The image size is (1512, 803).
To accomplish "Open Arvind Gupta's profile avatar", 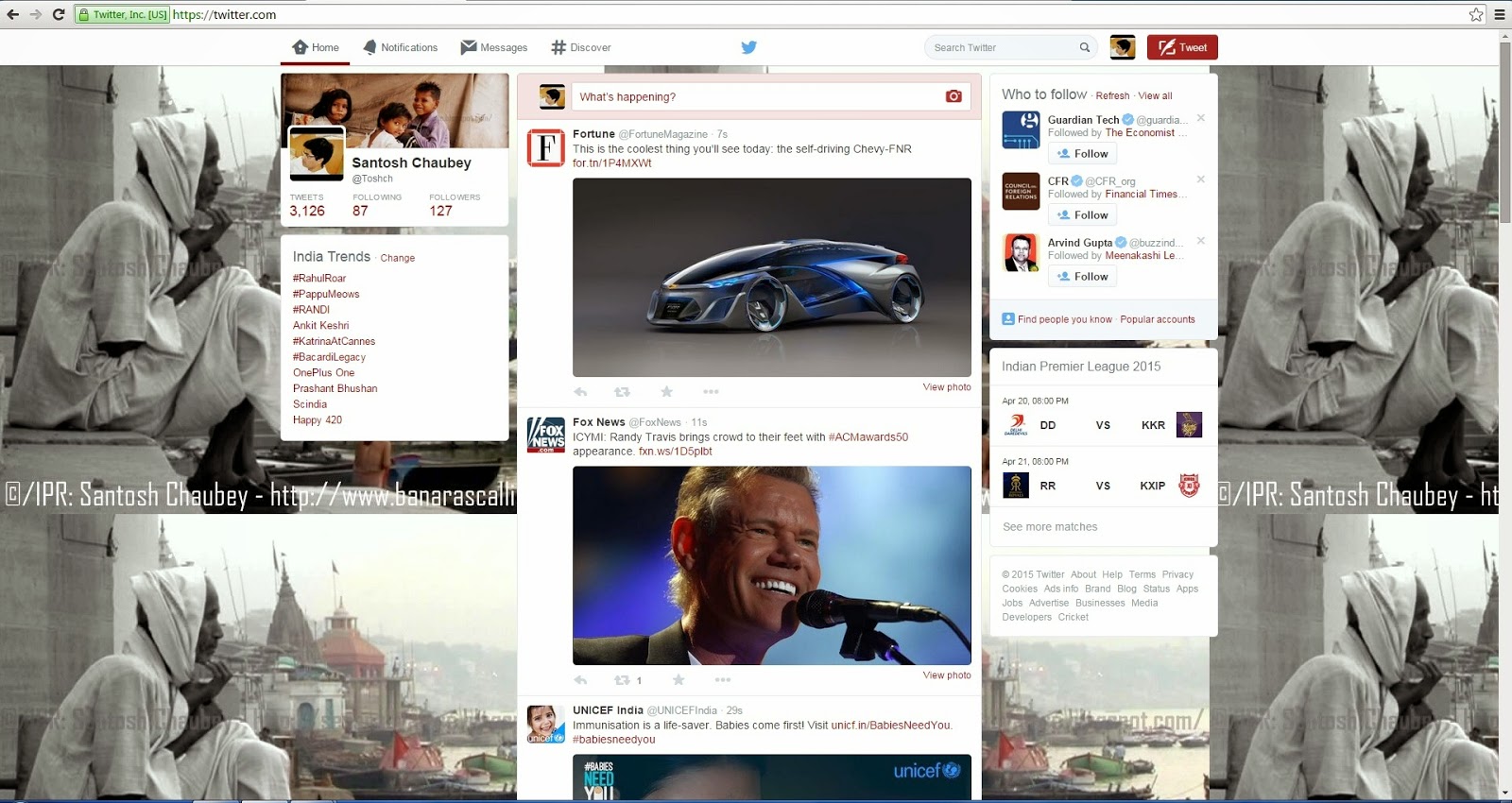I will point(1021,252).
